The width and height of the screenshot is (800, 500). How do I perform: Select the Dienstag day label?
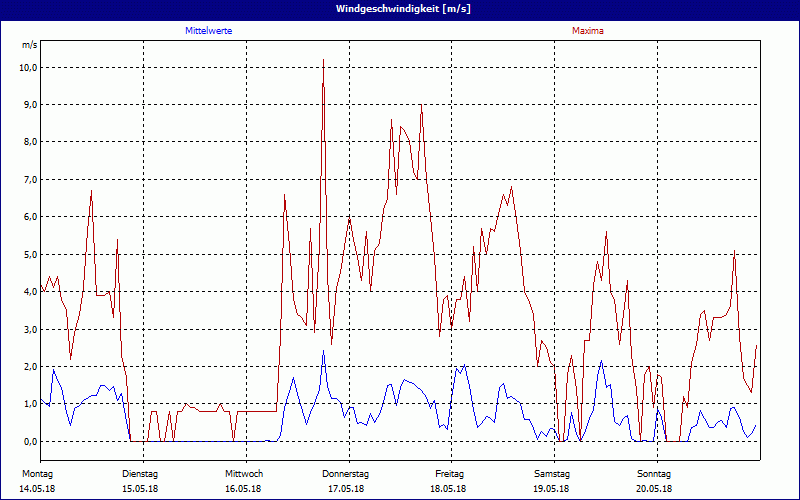140,472
